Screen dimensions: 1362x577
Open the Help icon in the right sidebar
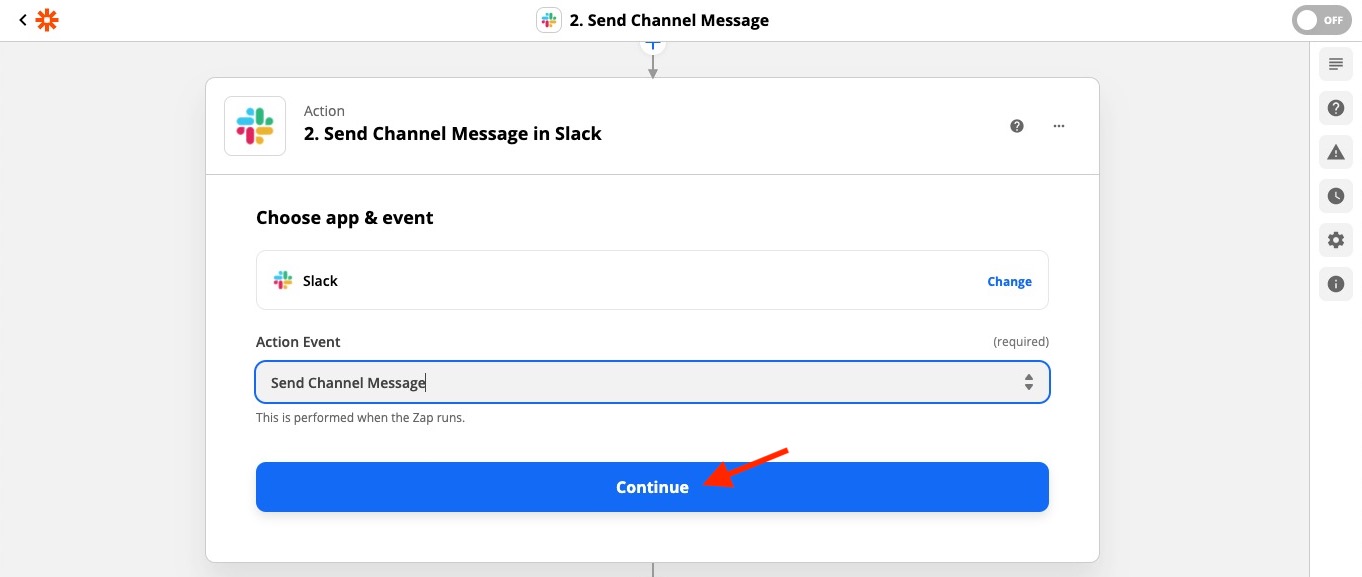click(1335, 108)
